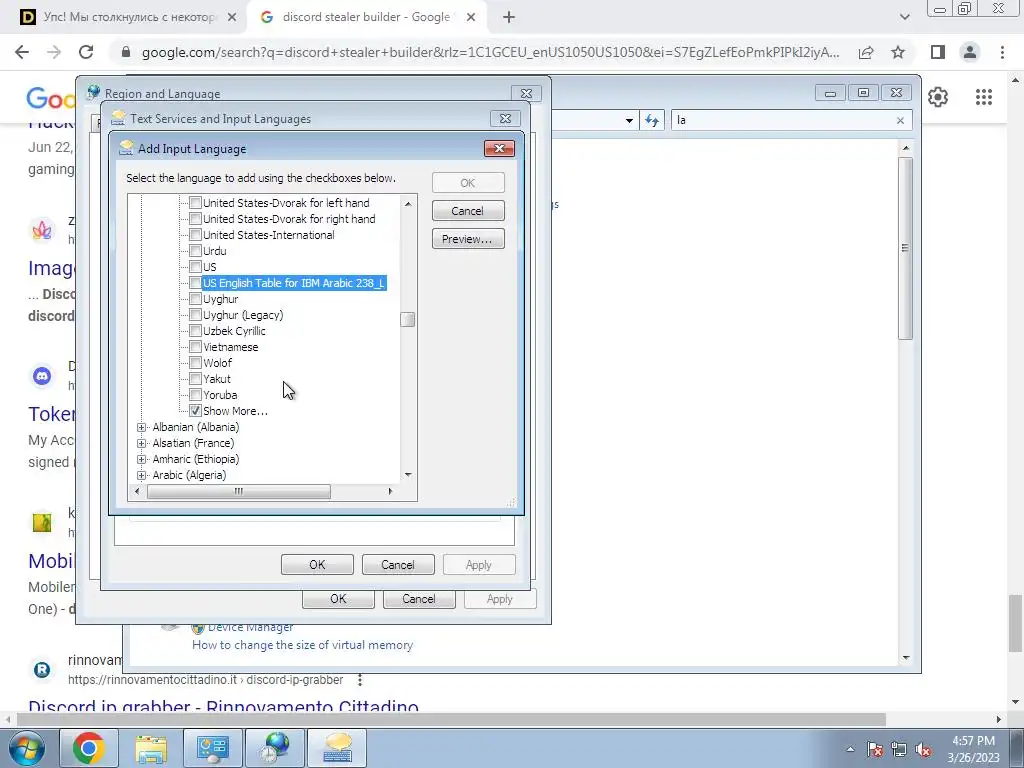The image size is (1024, 768).
Task: Show hidden tray icons arrow
Action: (x=850, y=749)
